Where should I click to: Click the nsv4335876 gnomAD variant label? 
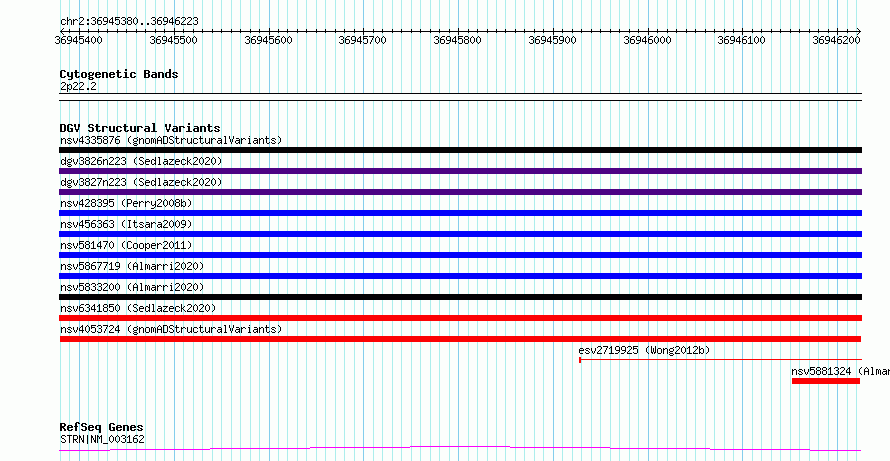[x=171, y=140]
